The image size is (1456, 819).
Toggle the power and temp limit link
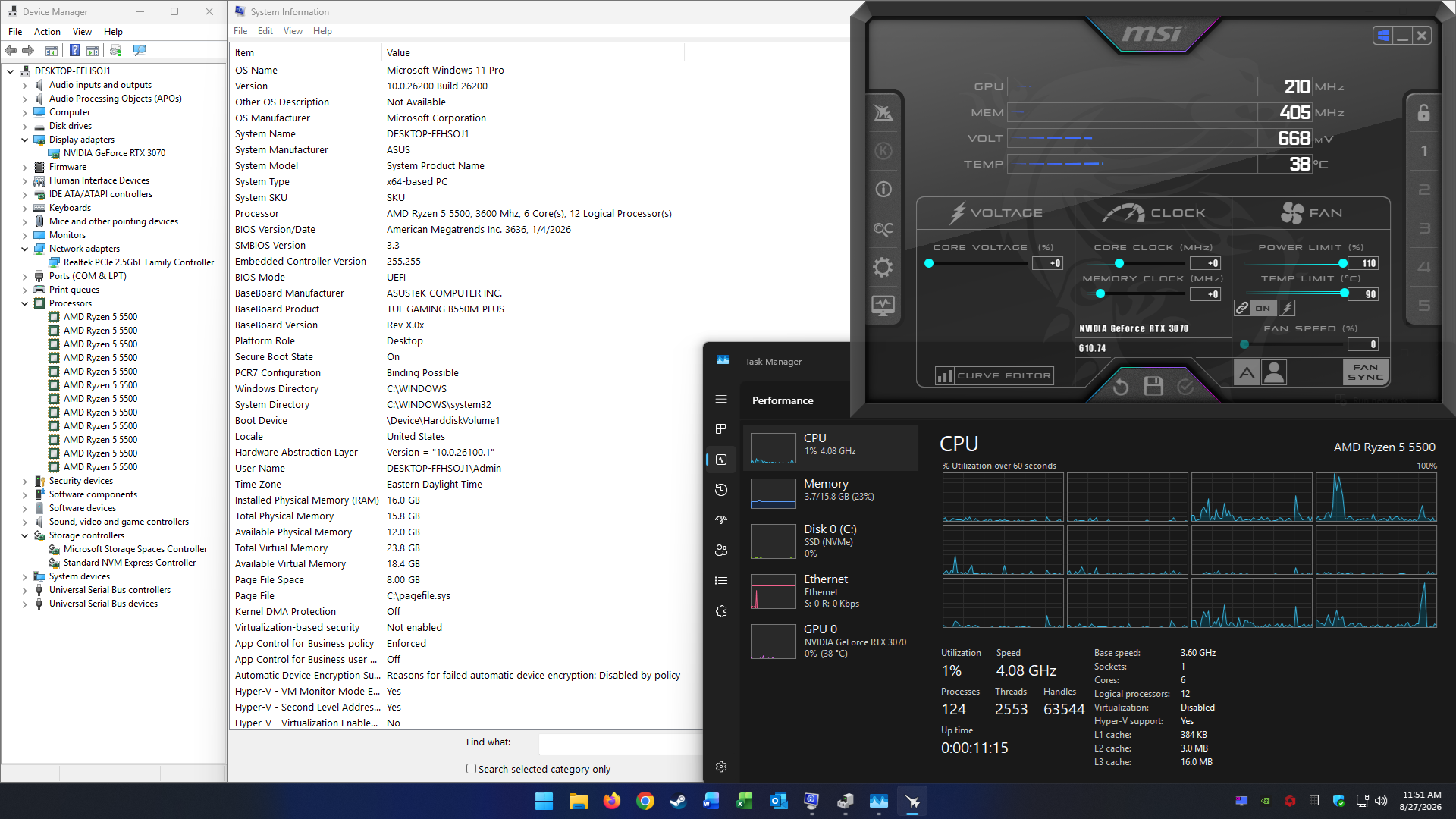pos(1242,308)
